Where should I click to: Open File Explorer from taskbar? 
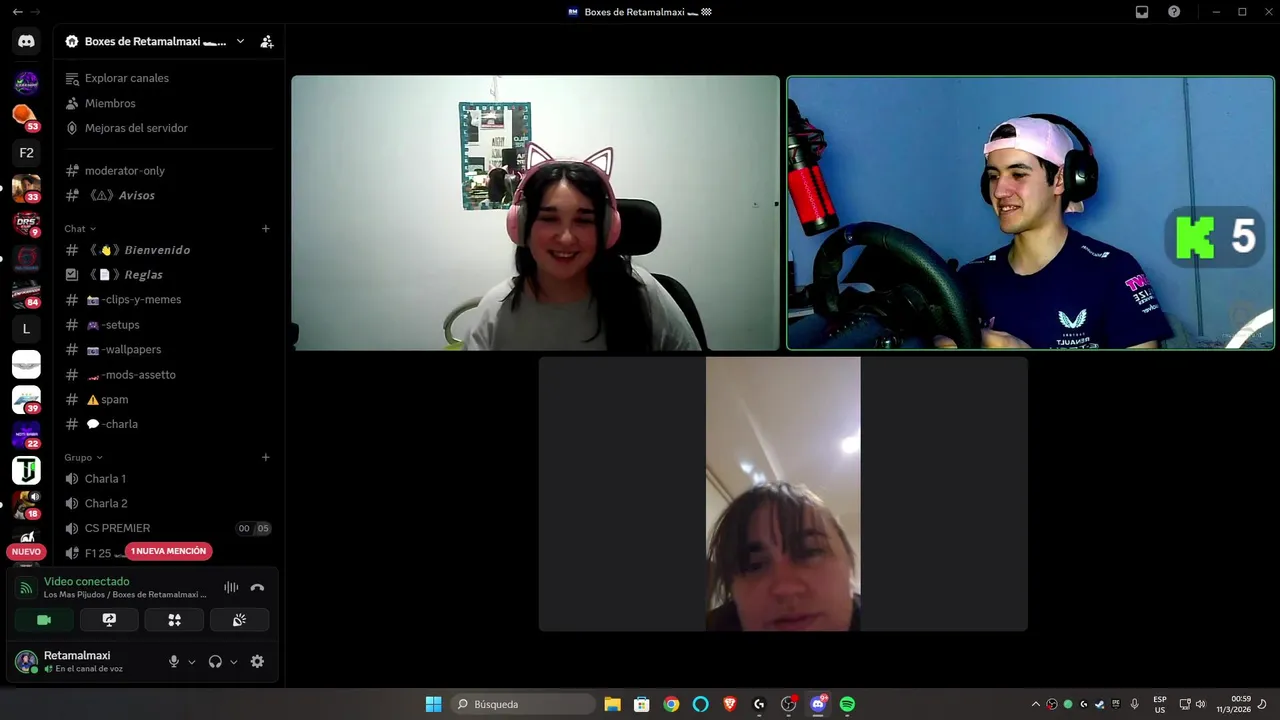[x=612, y=704]
